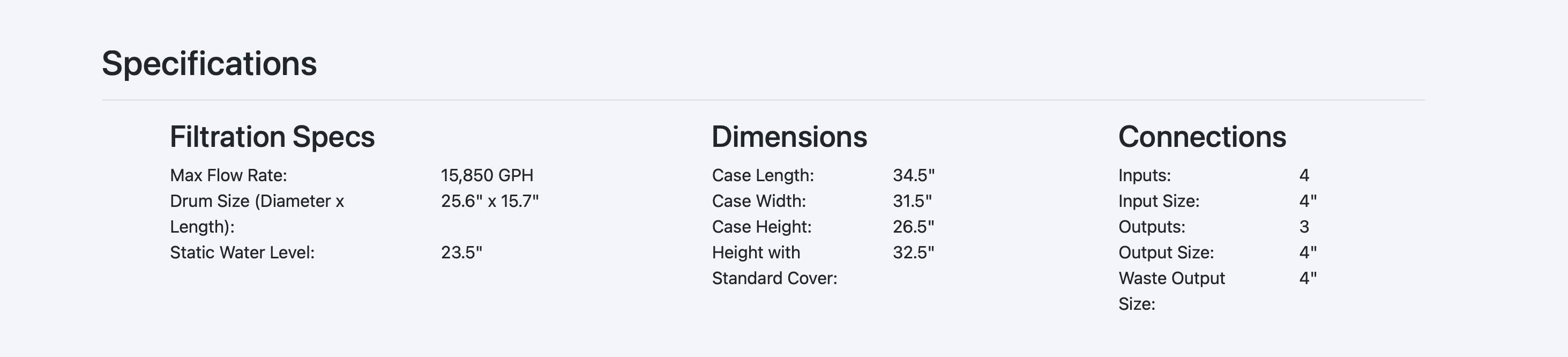This screenshot has height=357, width=1568.
Task: Click the Specifications heading
Action: coord(209,64)
